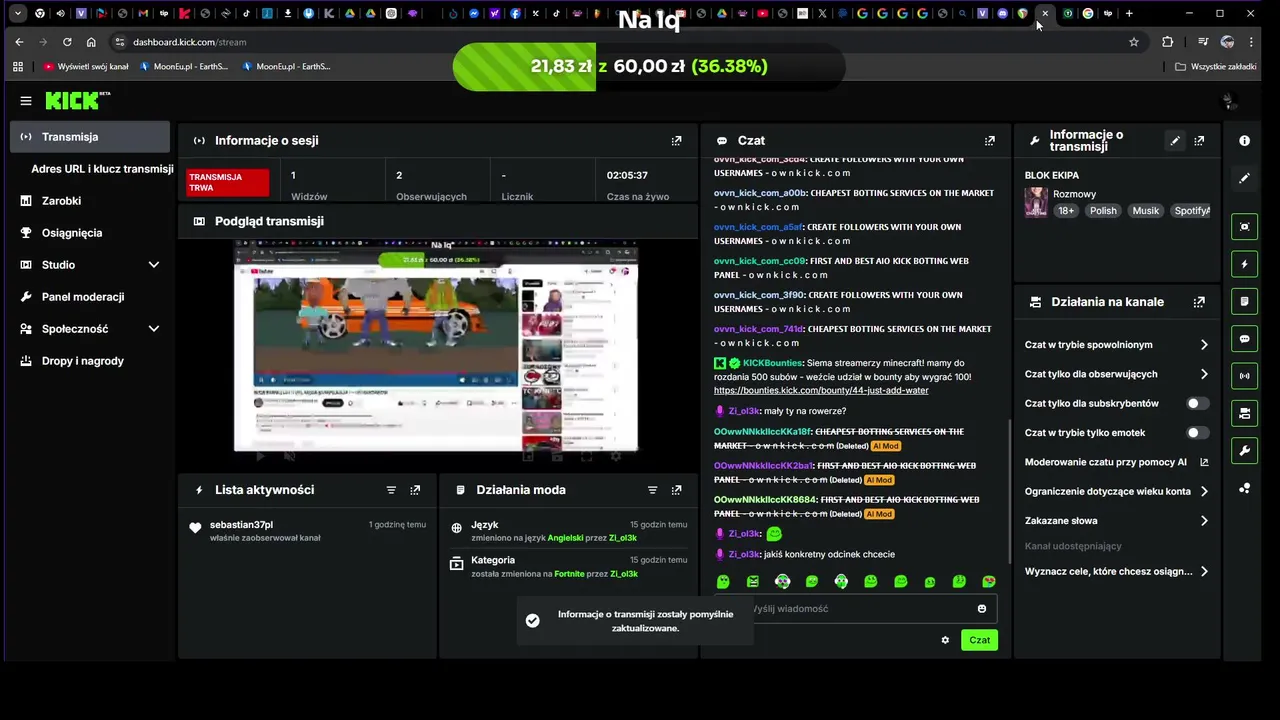Click the info icon in the right toolbar
The height and width of the screenshot is (720, 1280).
[1244, 141]
